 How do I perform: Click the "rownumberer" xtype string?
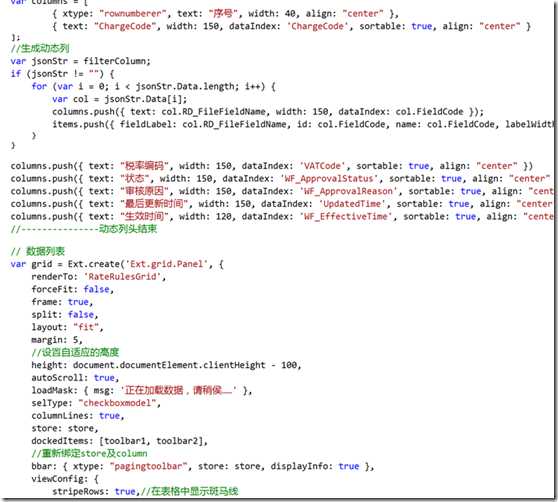(x=133, y=14)
